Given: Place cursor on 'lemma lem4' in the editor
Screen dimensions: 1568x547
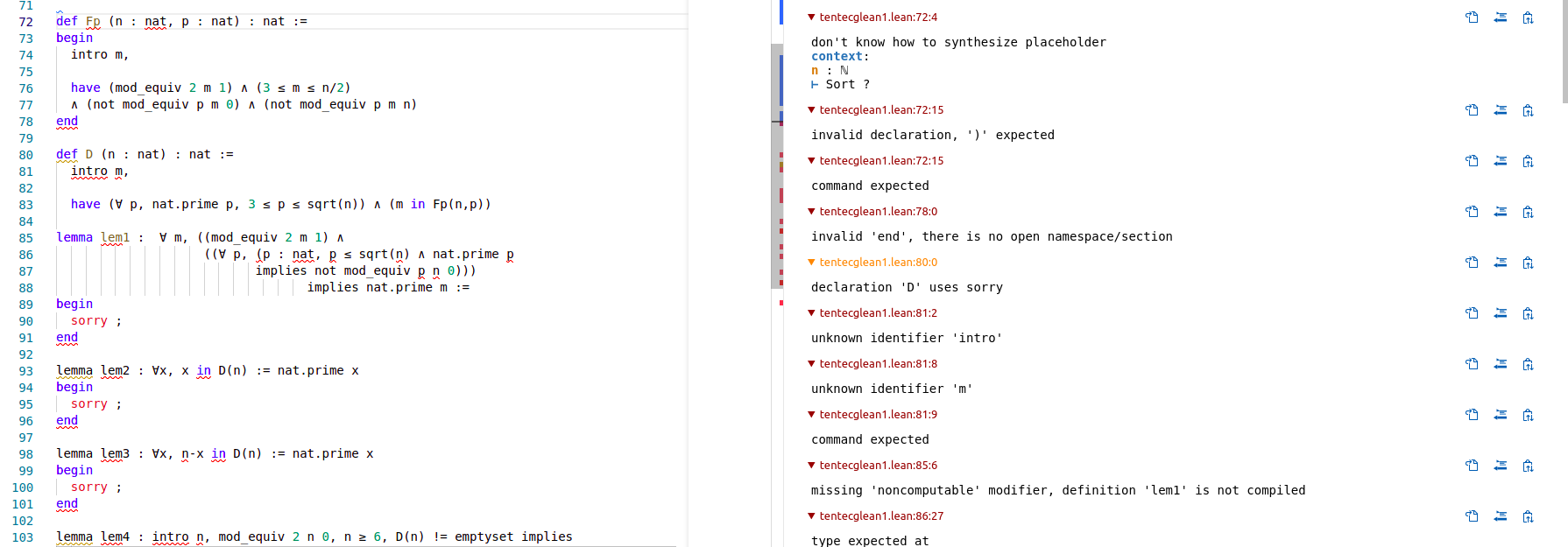Looking at the screenshot, I should pyautogui.click(x=93, y=536).
